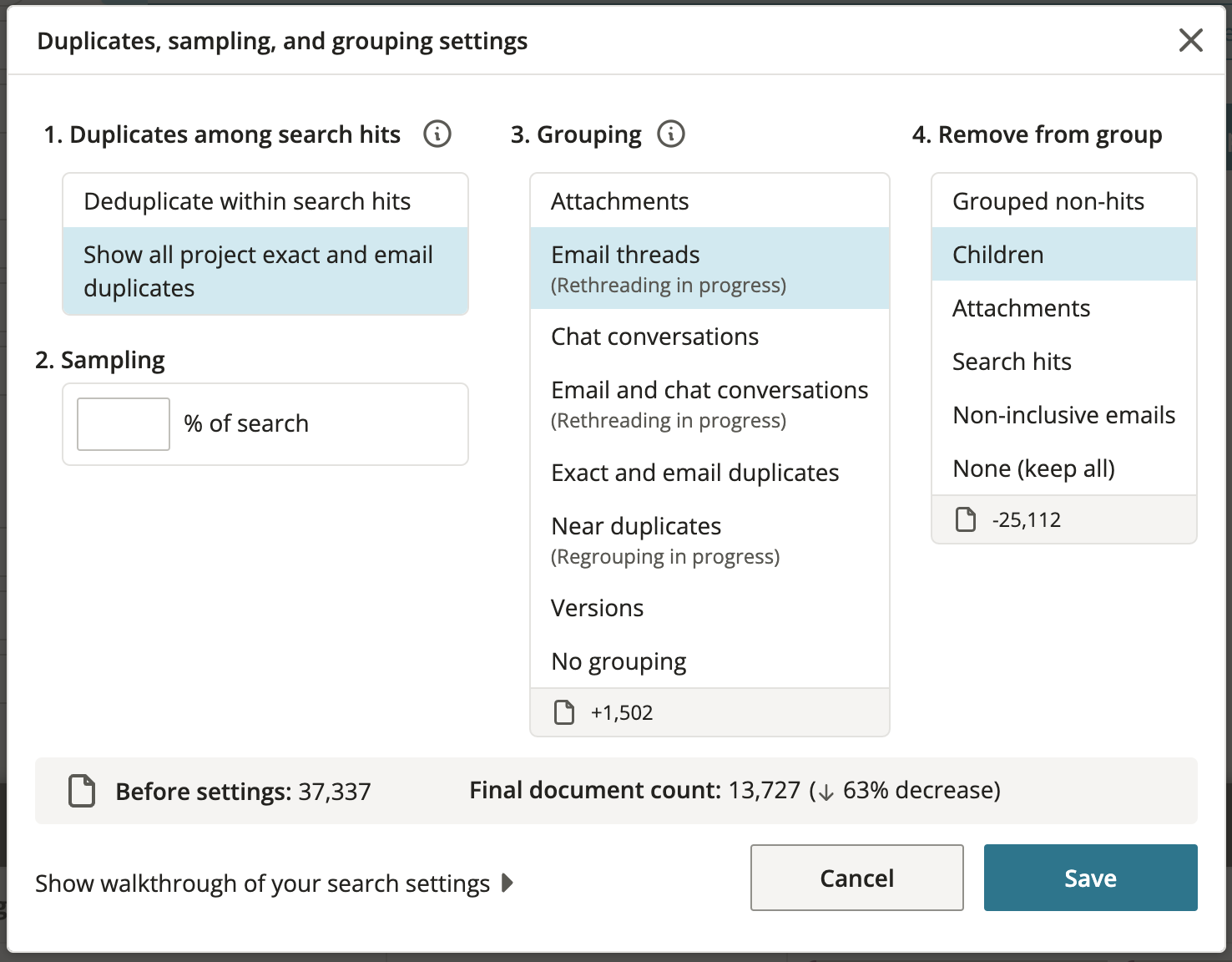Viewport: 1232px width, 962px height.
Task: Select No grouping option
Action: coord(618,661)
